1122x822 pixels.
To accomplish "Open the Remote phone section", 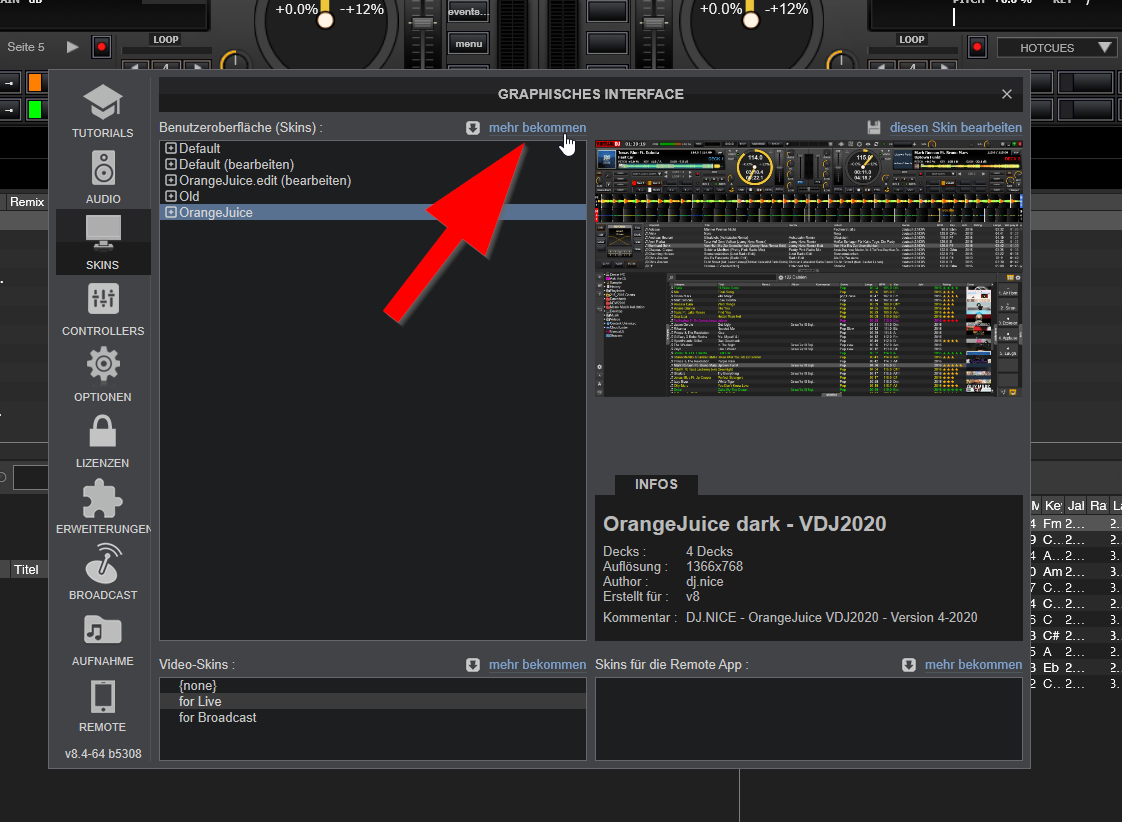I will 102,705.
